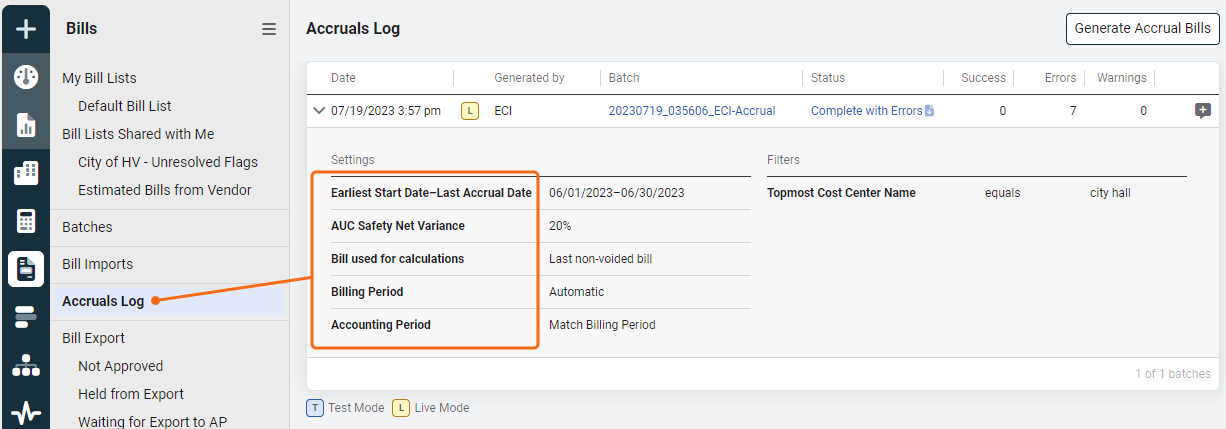Collapse the Bills menu with hamburger icon
The width and height of the screenshot is (1226, 429).
269,29
